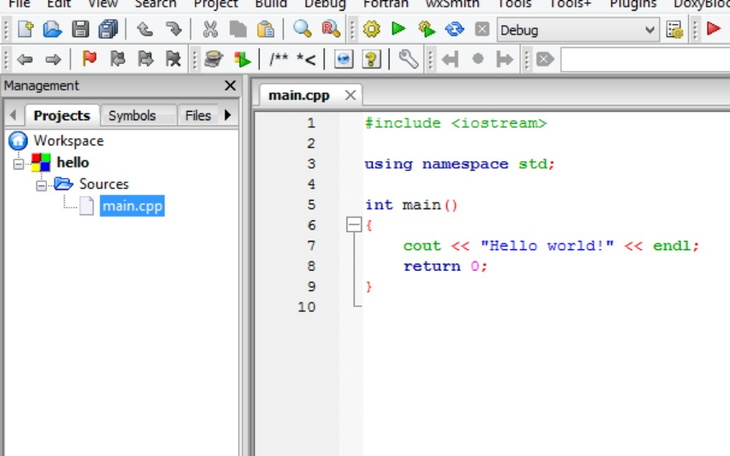Screen dimensions: 730x456
Task: Collapse the Sources folder node
Action: pyautogui.click(x=41, y=185)
